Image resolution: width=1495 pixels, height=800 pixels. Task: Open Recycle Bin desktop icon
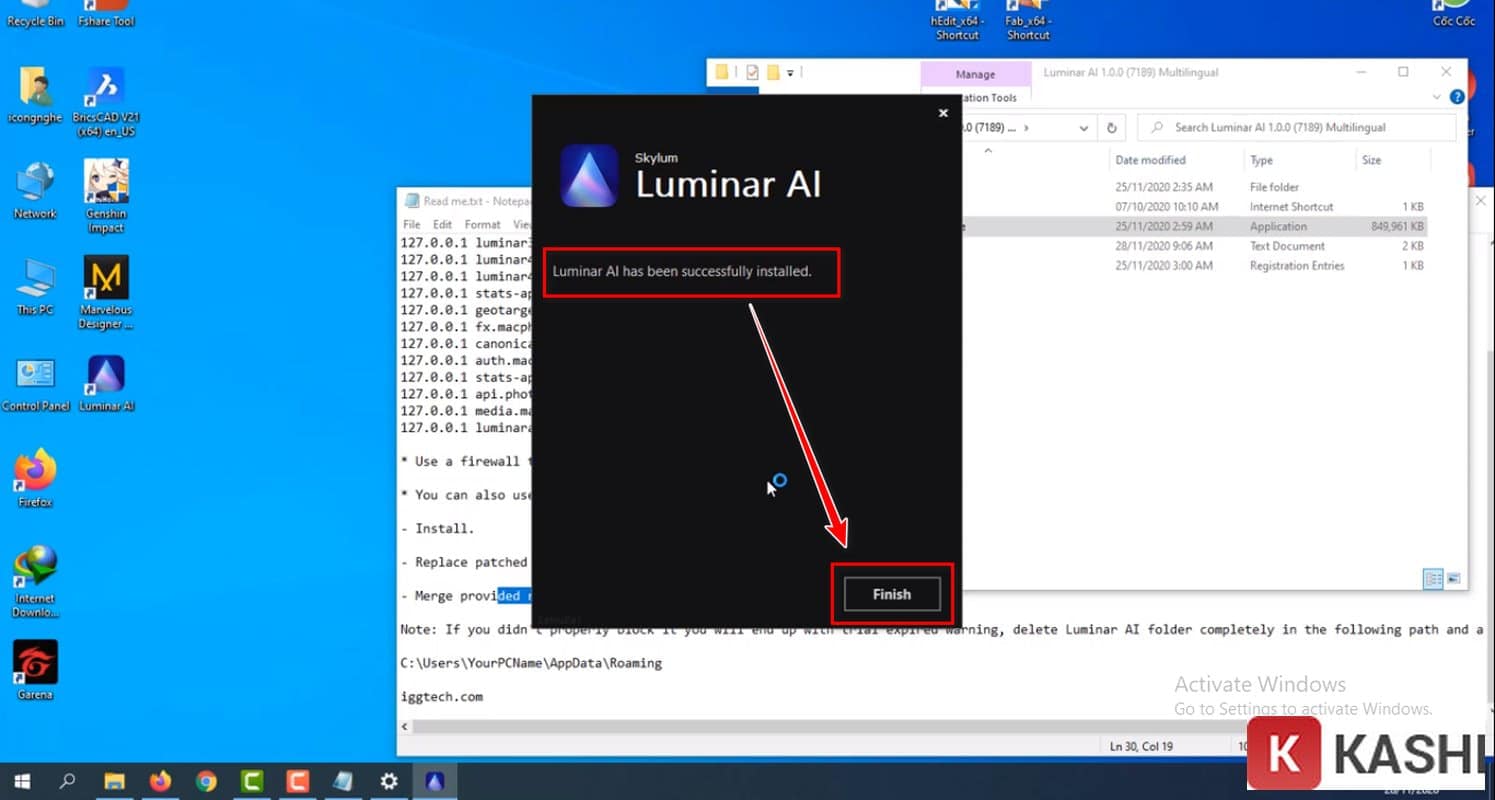tap(35, 14)
